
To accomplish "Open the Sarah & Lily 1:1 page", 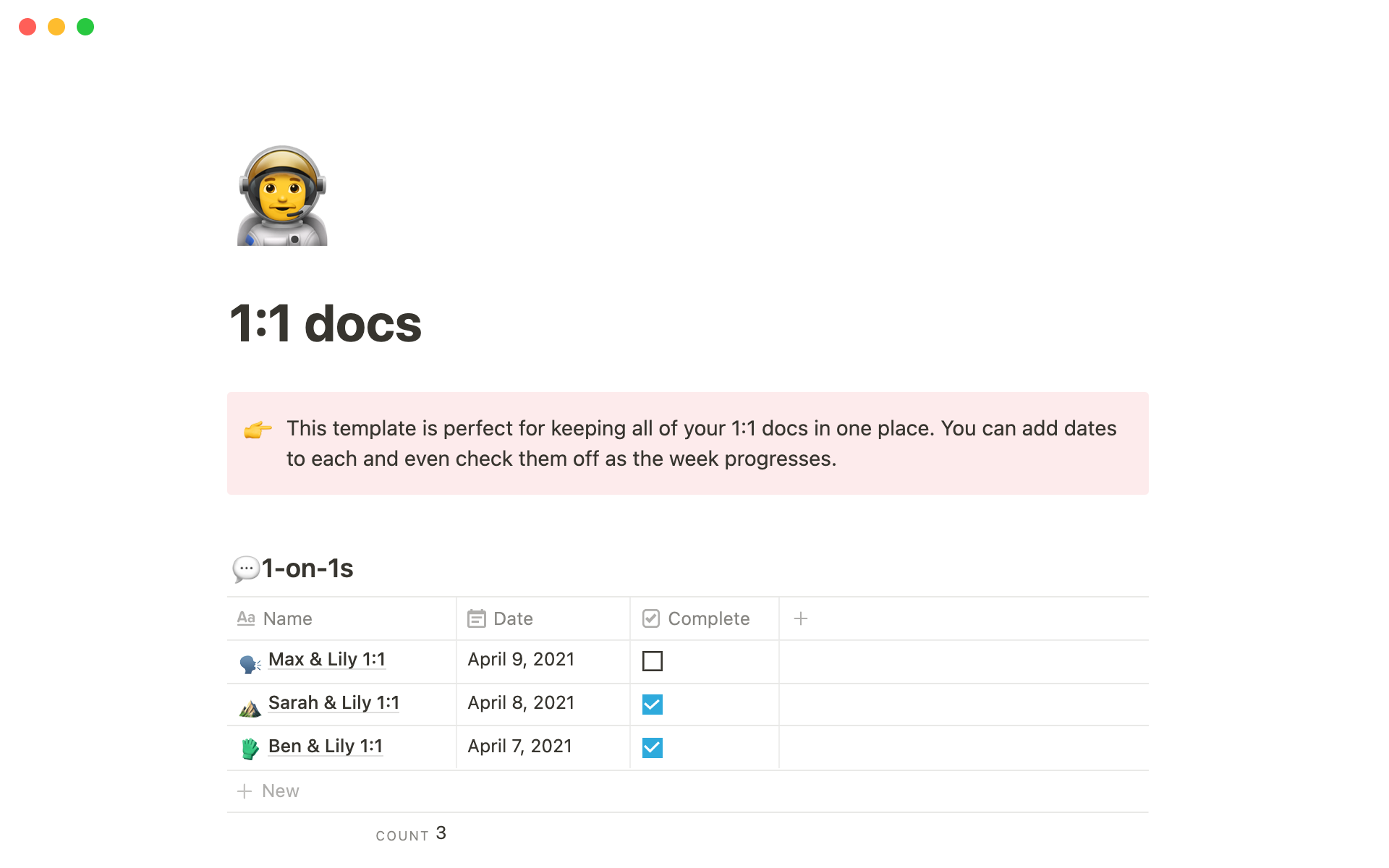I will 334,703.
